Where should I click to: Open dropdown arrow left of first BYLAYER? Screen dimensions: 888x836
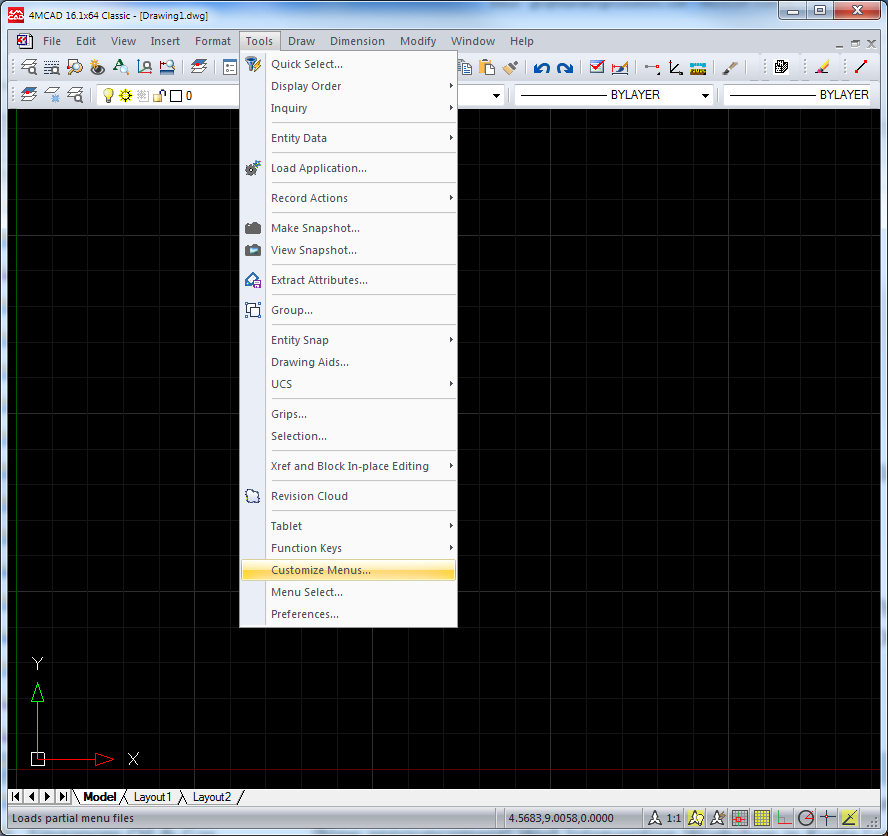(496, 95)
